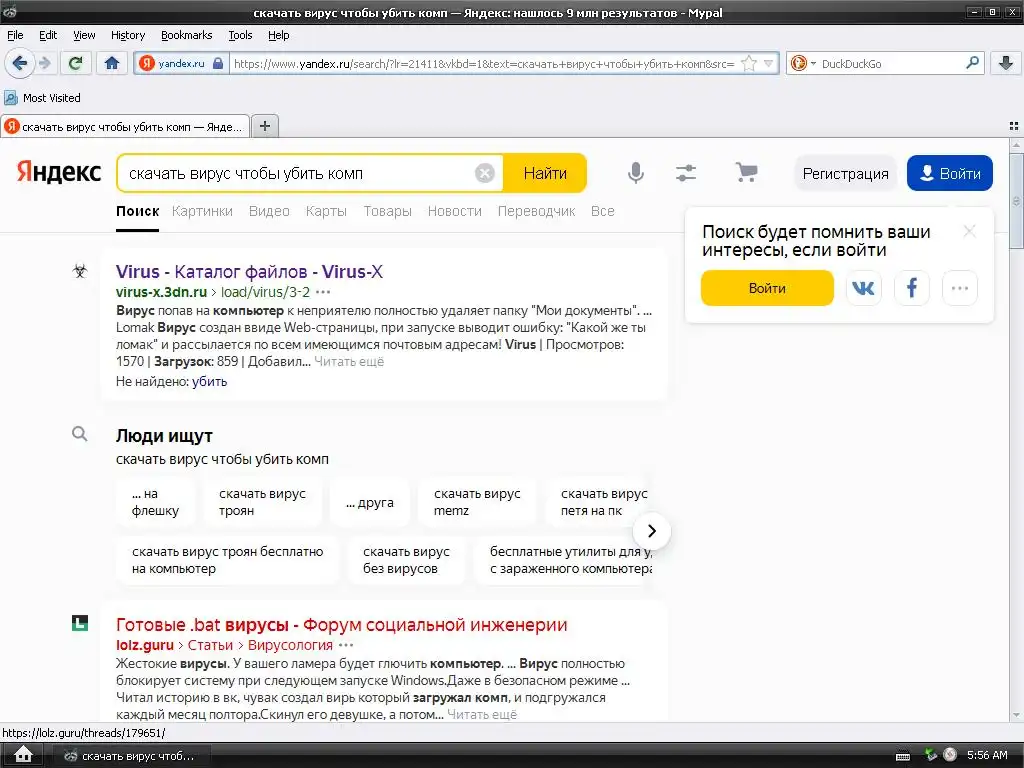Switch to the Новости tab

click(455, 211)
